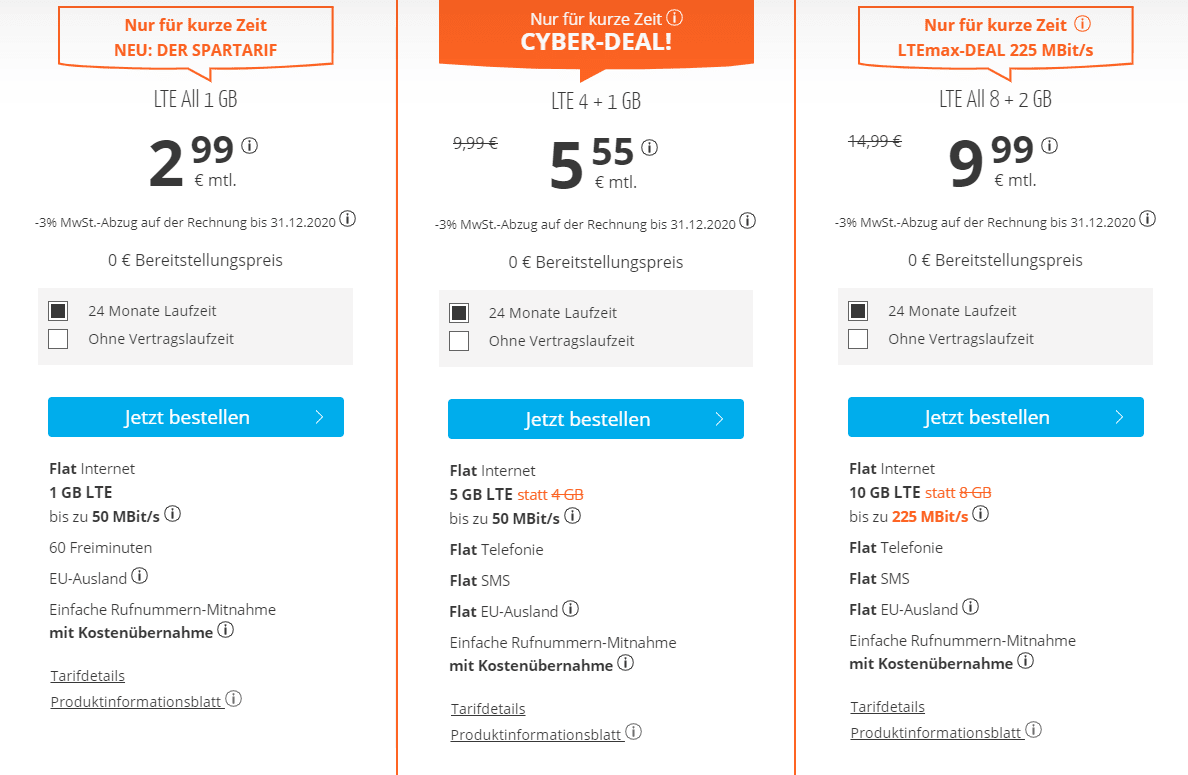Open info icon beside 5,55 € price
The width and height of the screenshot is (1188, 775).
tap(649, 148)
